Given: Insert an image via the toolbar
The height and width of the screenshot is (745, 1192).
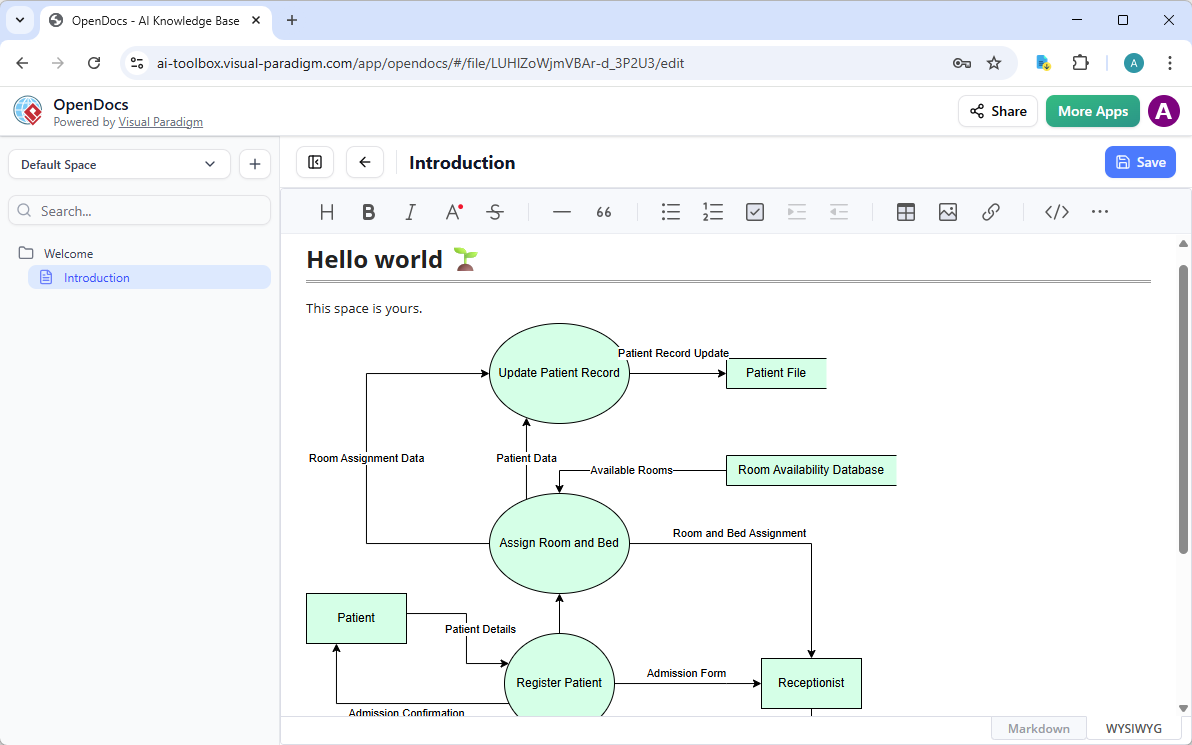Looking at the screenshot, I should point(947,211).
